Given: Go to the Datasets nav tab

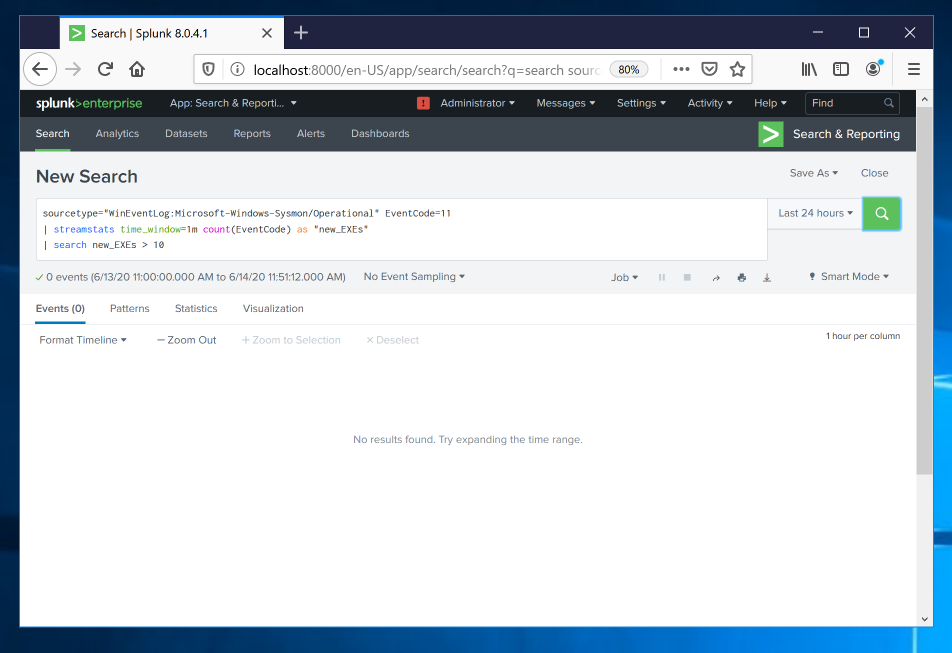Looking at the screenshot, I should coord(186,134).
